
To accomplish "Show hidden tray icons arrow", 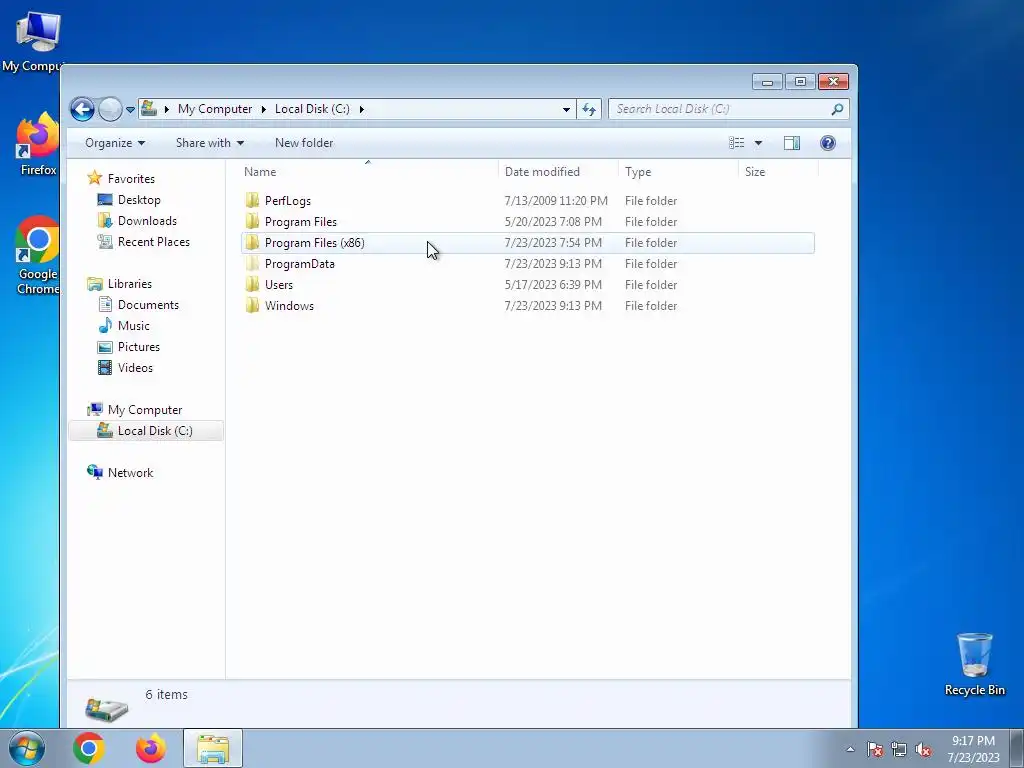I will click(850, 749).
